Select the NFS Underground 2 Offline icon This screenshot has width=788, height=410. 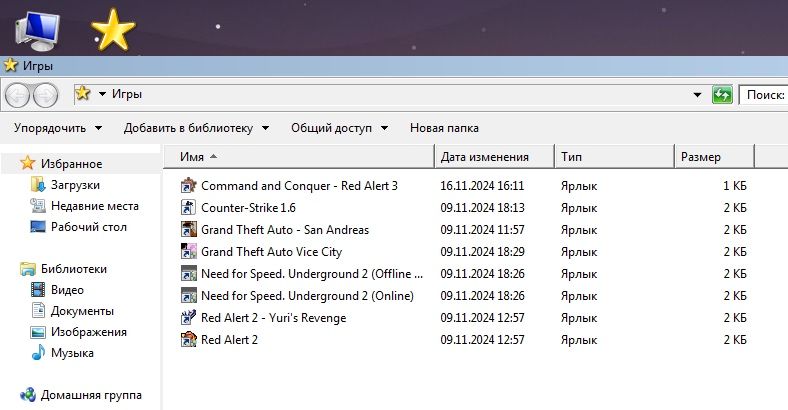click(x=188, y=274)
